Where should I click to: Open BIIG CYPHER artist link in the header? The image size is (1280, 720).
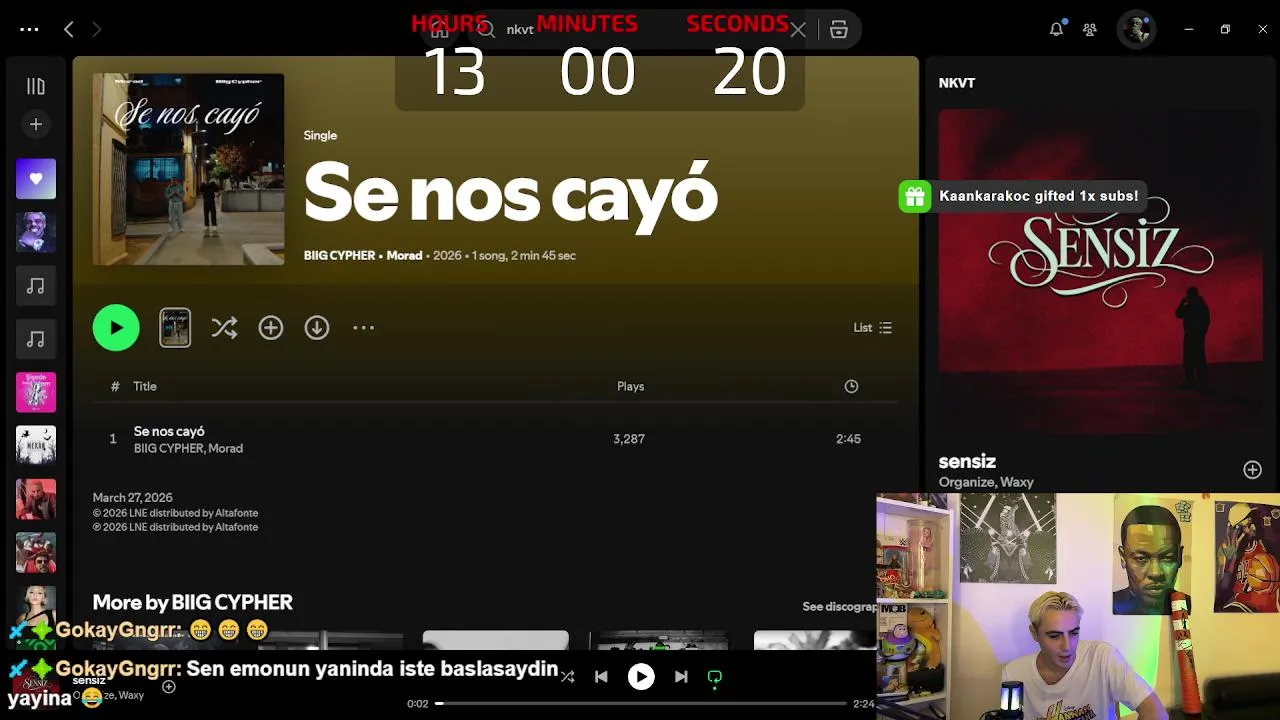pos(339,256)
